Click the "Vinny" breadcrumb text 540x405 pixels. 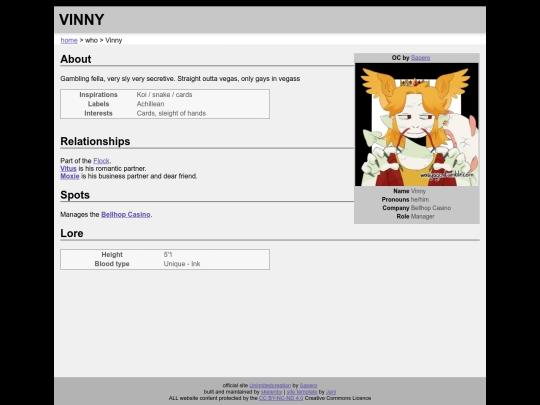114,40
